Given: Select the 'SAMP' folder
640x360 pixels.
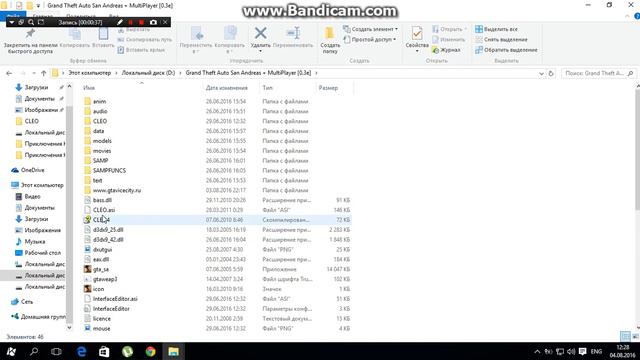Looking at the screenshot, I should tap(100, 160).
